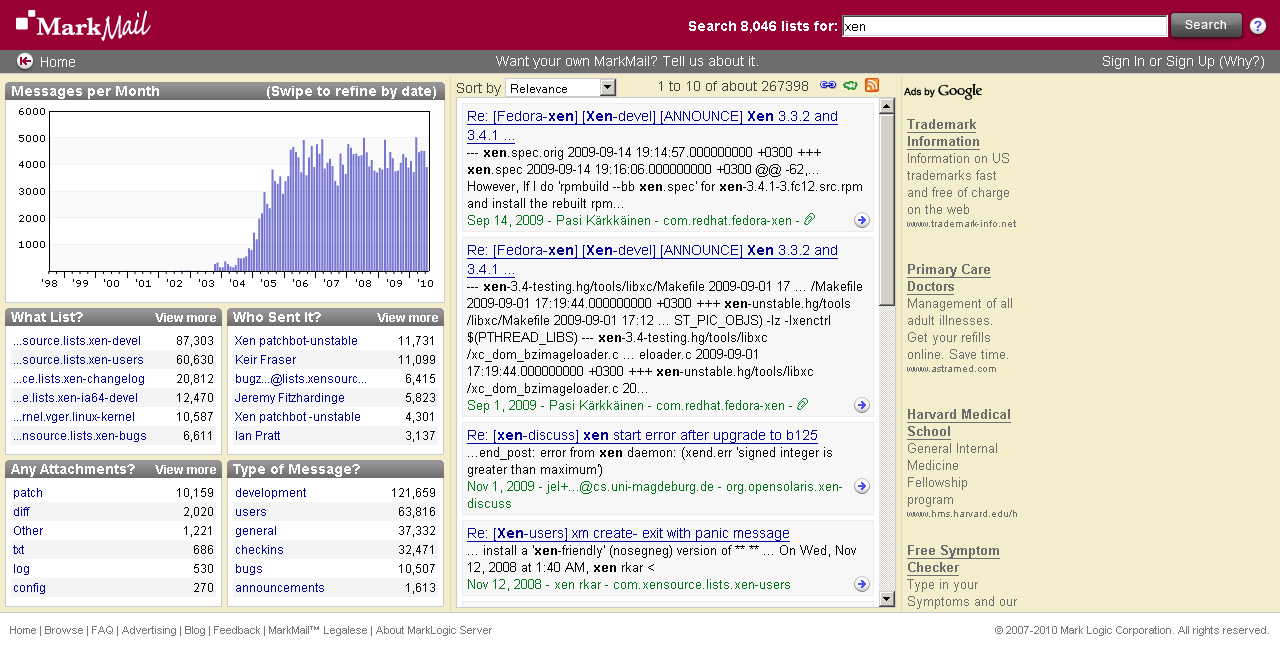Filter by source.lists.xen-devel list
This screenshot has width=1280, height=647.
click(x=77, y=341)
